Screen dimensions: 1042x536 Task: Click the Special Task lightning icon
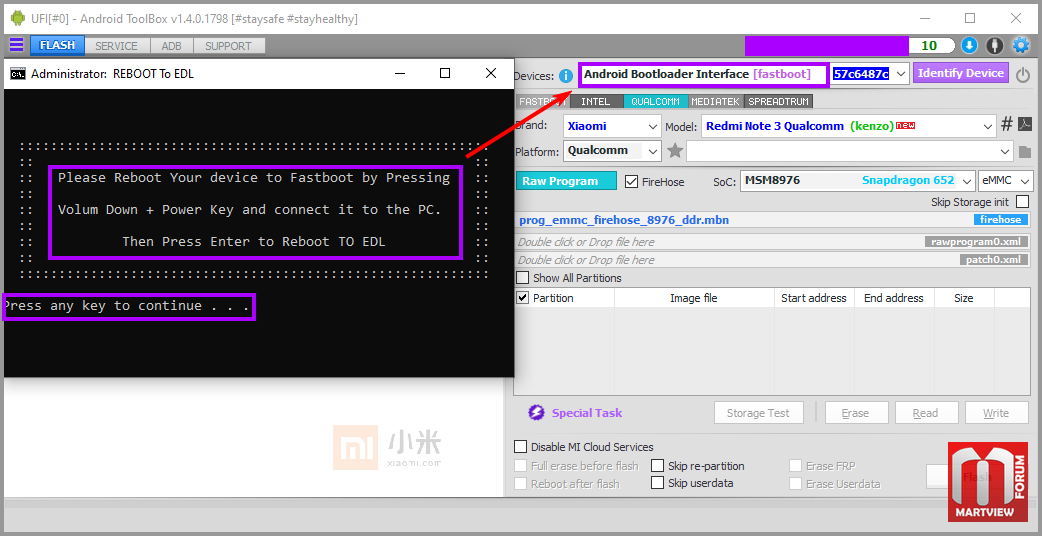point(536,412)
